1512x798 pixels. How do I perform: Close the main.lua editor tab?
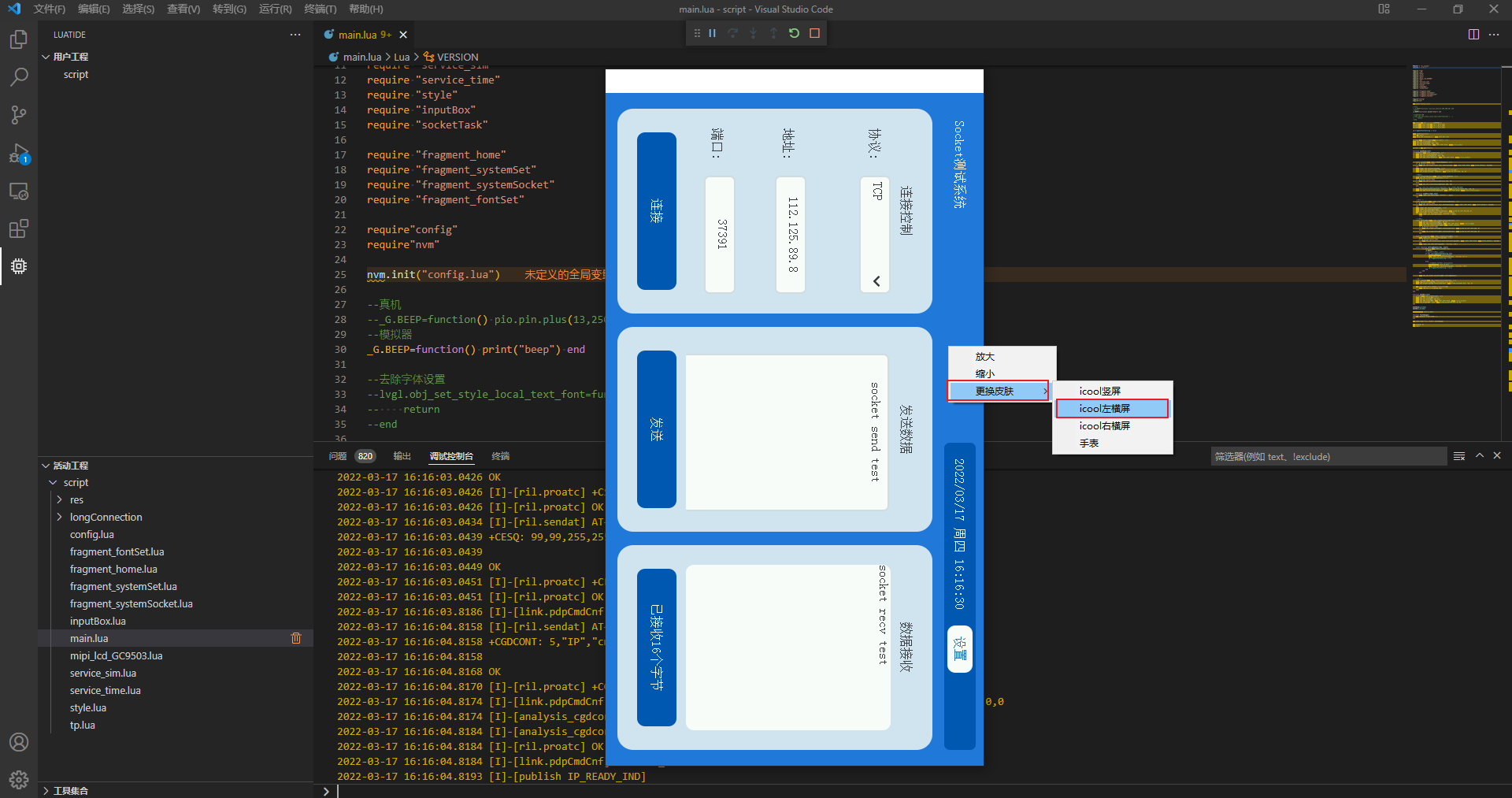click(x=403, y=35)
